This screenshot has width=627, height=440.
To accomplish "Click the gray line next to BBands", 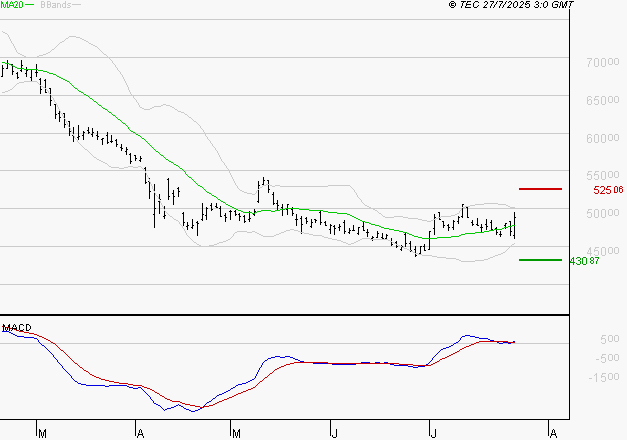I will [x=77, y=6].
